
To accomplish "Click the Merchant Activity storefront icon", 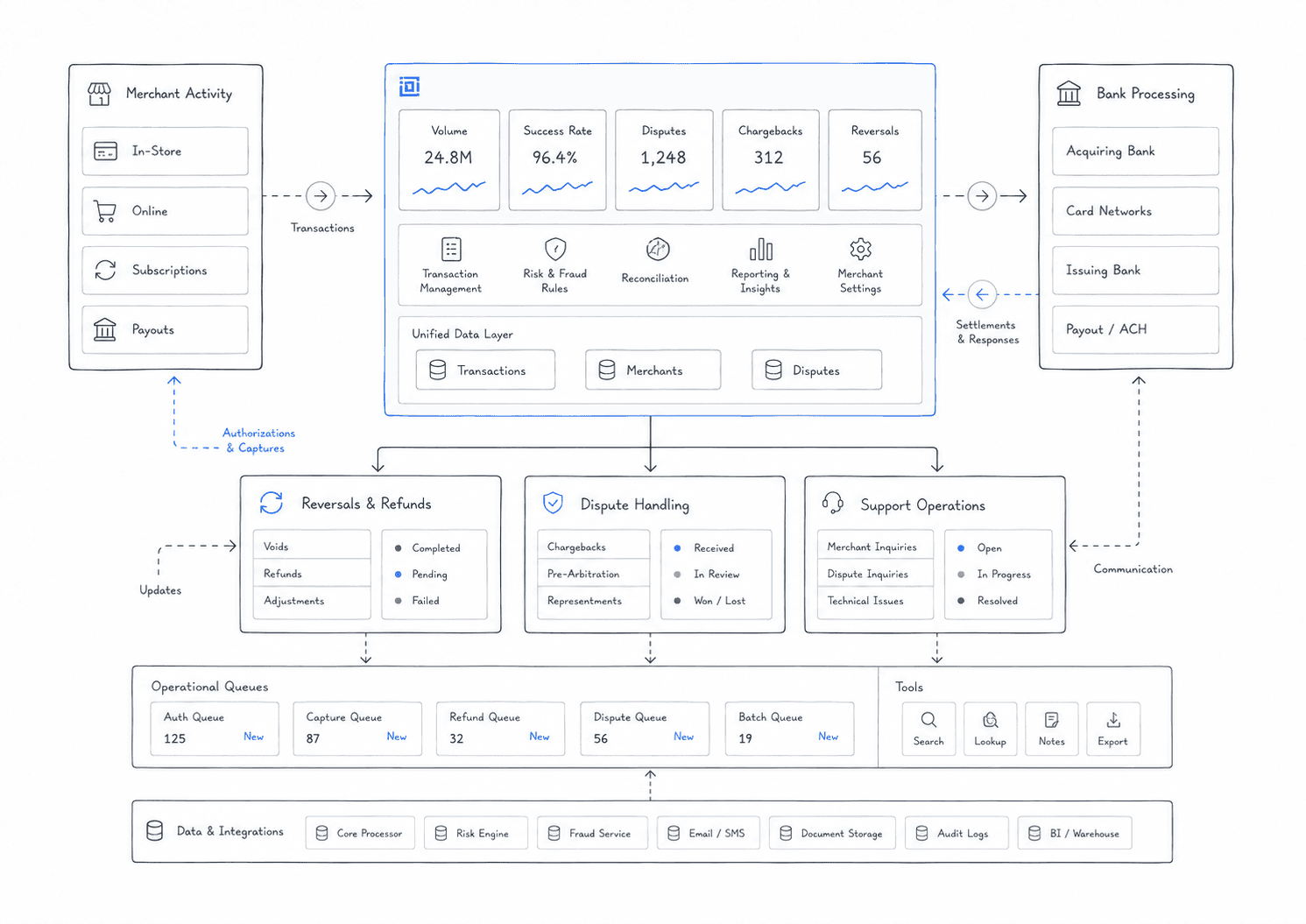I will point(99,94).
